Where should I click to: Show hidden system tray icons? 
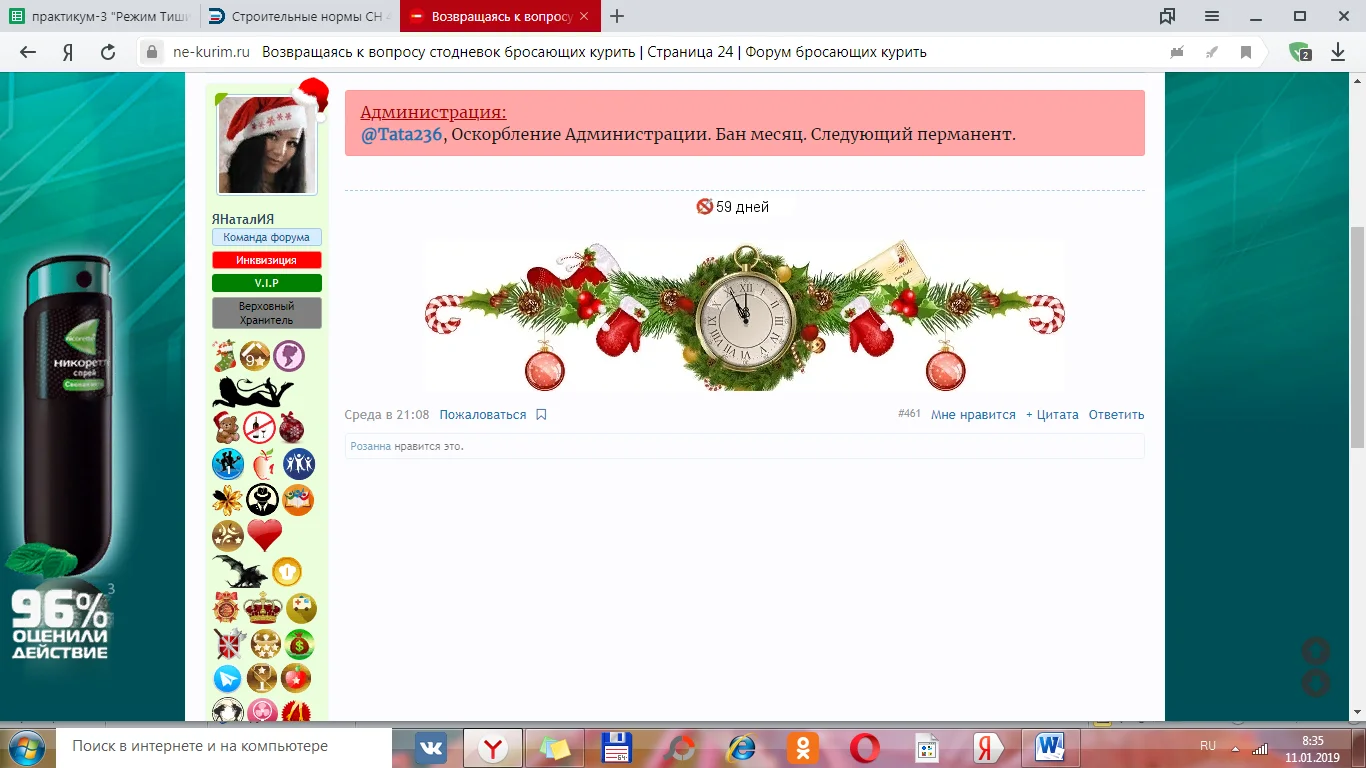coord(1234,748)
